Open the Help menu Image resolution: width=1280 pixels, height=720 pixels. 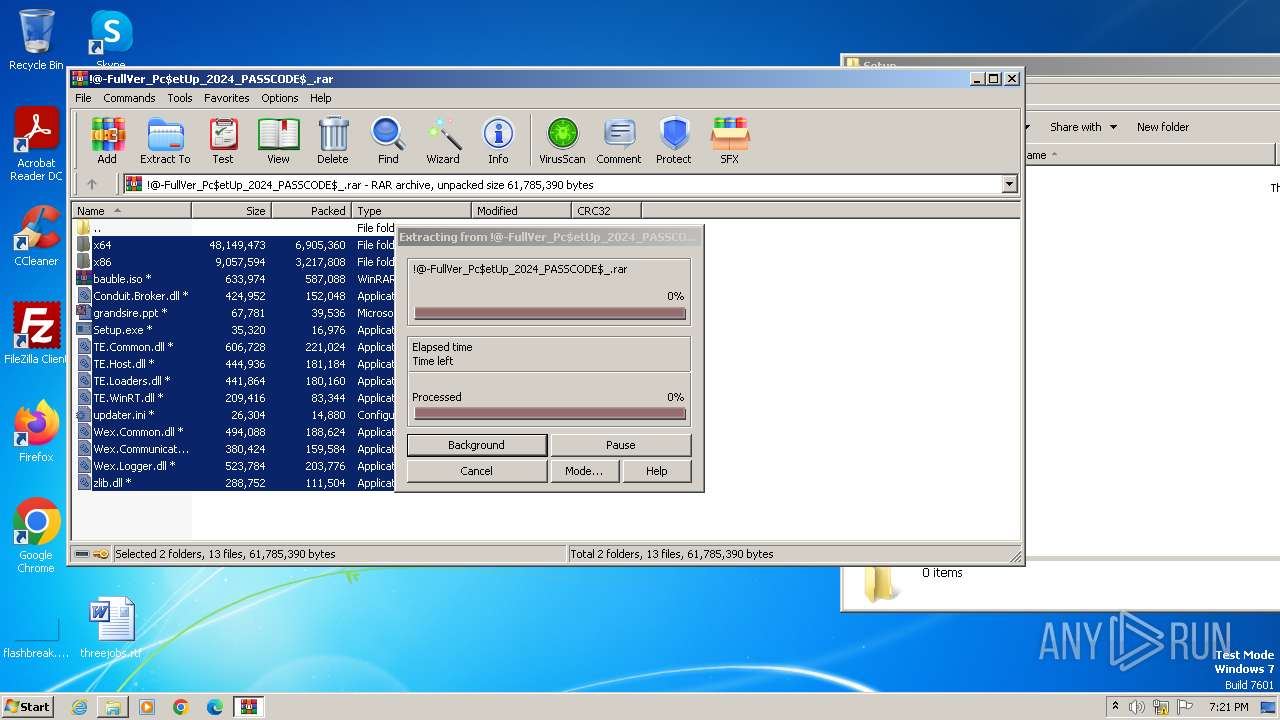[x=321, y=98]
